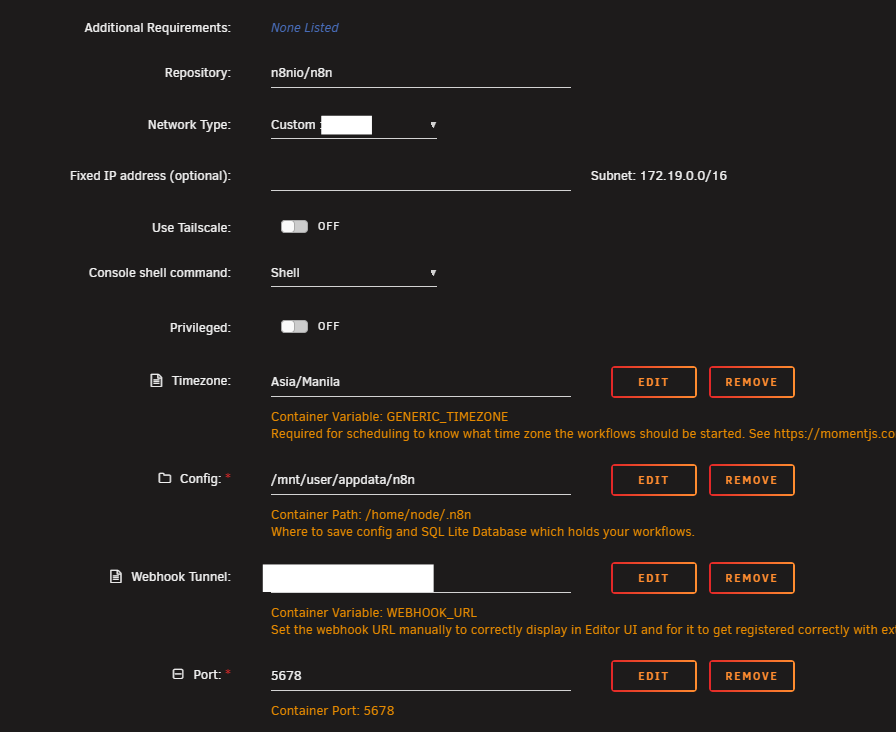
Task: Edit the Port 5678 mapping
Action: [x=653, y=675]
